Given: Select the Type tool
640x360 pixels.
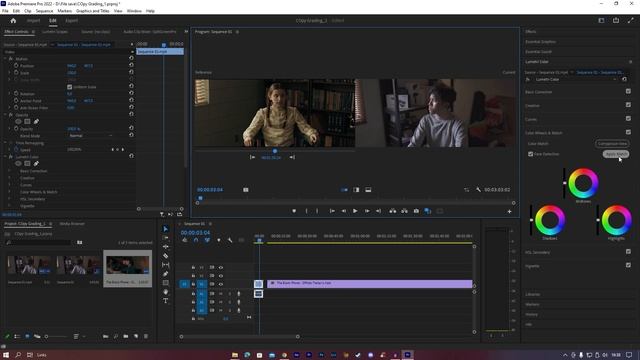Looking at the screenshot, I should (165, 301).
